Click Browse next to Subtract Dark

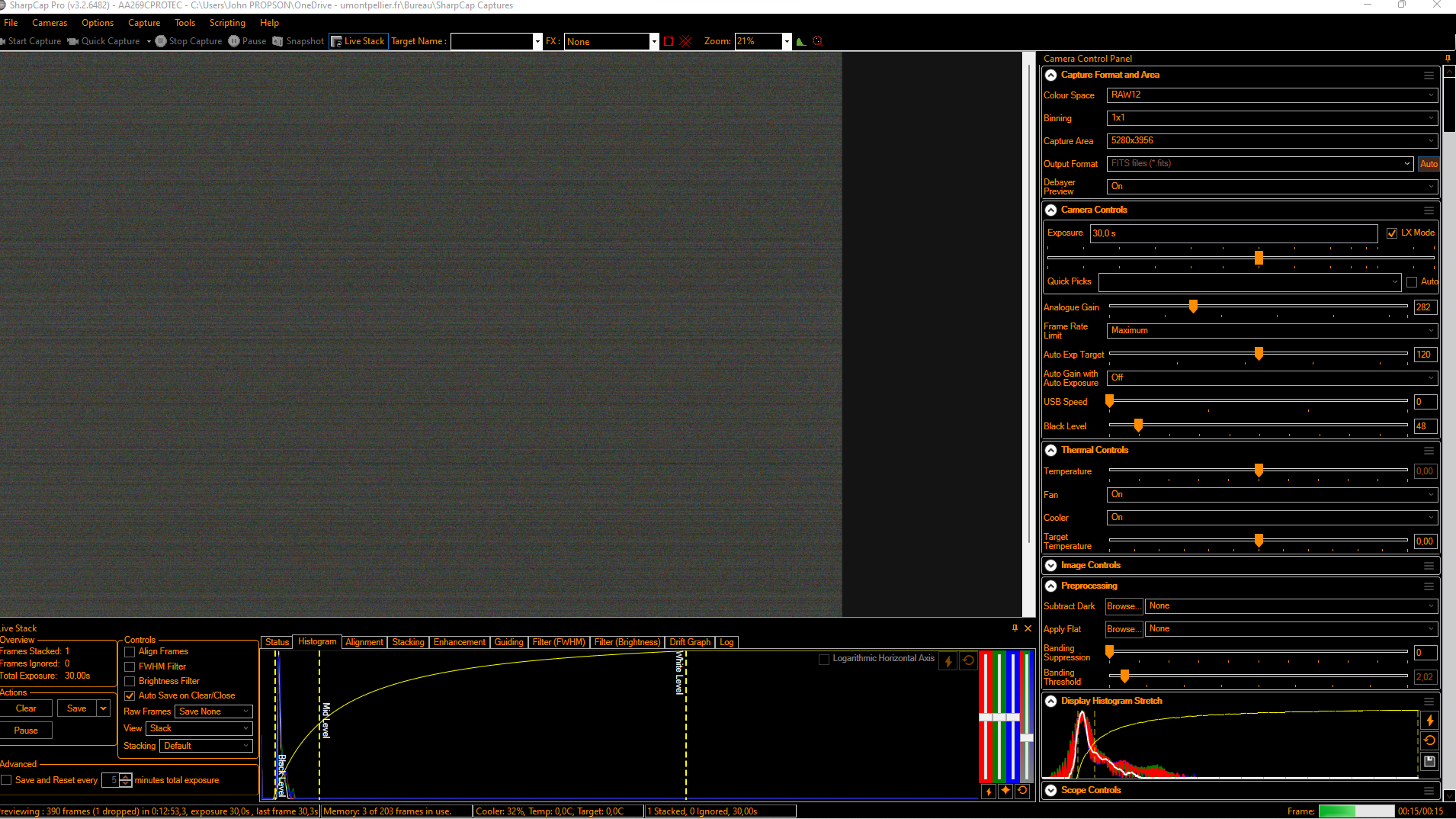[x=1124, y=607]
